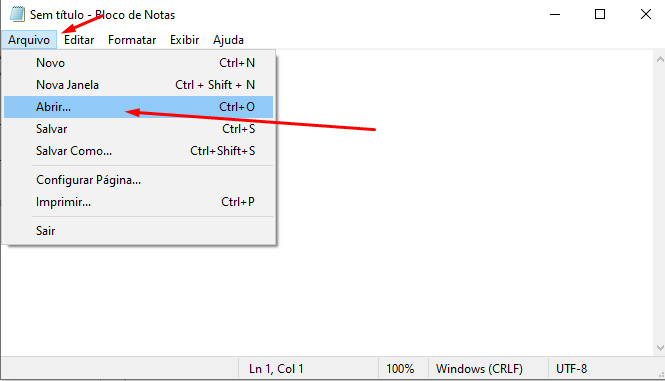The width and height of the screenshot is (665, 381).
Task: Choose Salvar from the menu
Action: (138, 129)
